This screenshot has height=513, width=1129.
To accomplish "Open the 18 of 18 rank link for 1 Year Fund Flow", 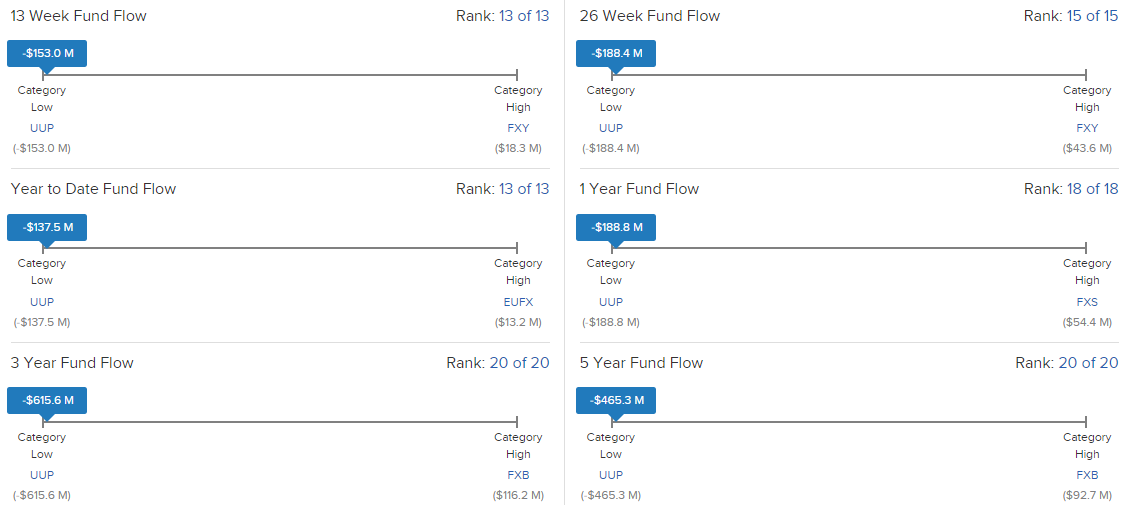I will pyautogui.click(x=1092, y=189).
